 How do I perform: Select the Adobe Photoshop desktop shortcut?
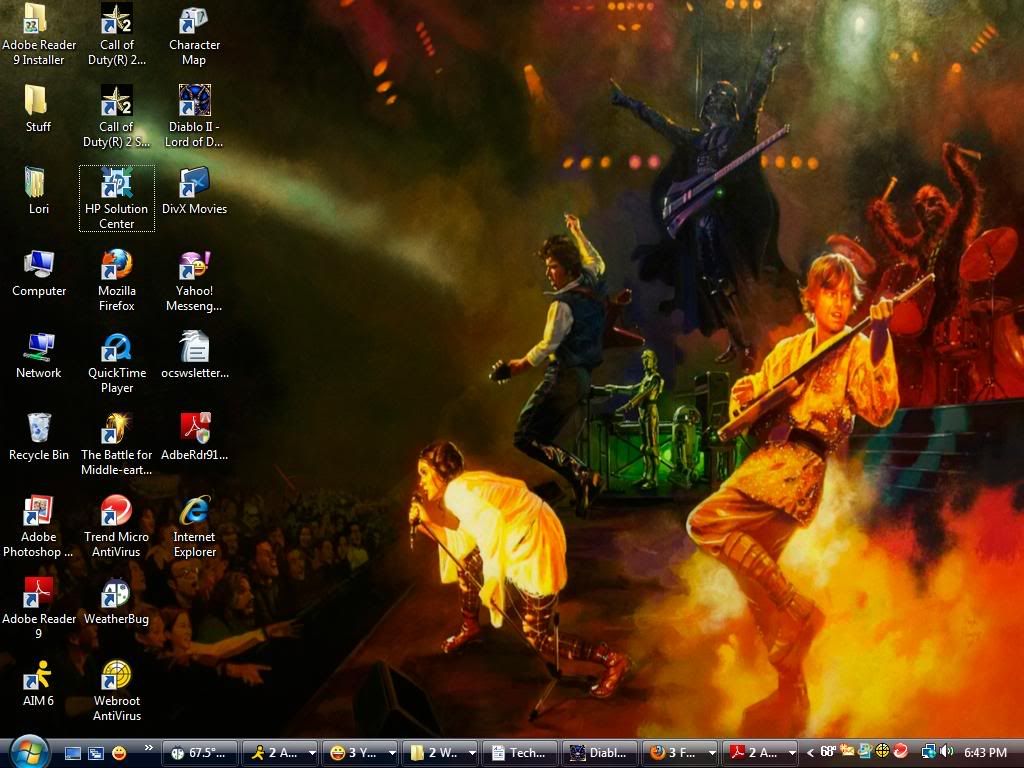[39, 512]
